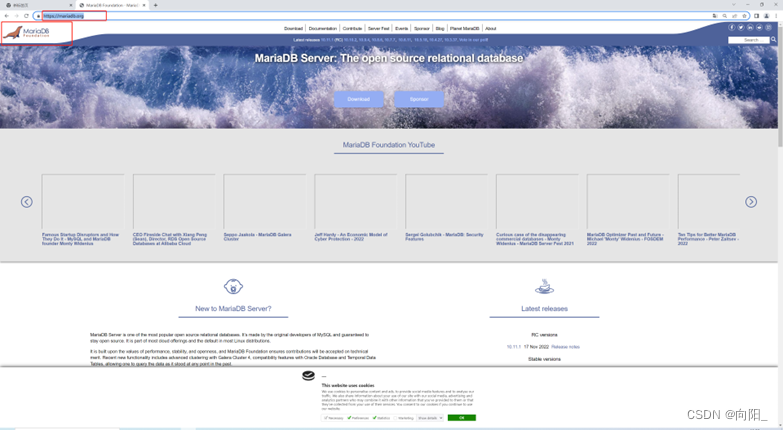
Task: Bookmark the page with the star icon
Action: point(744,16)
